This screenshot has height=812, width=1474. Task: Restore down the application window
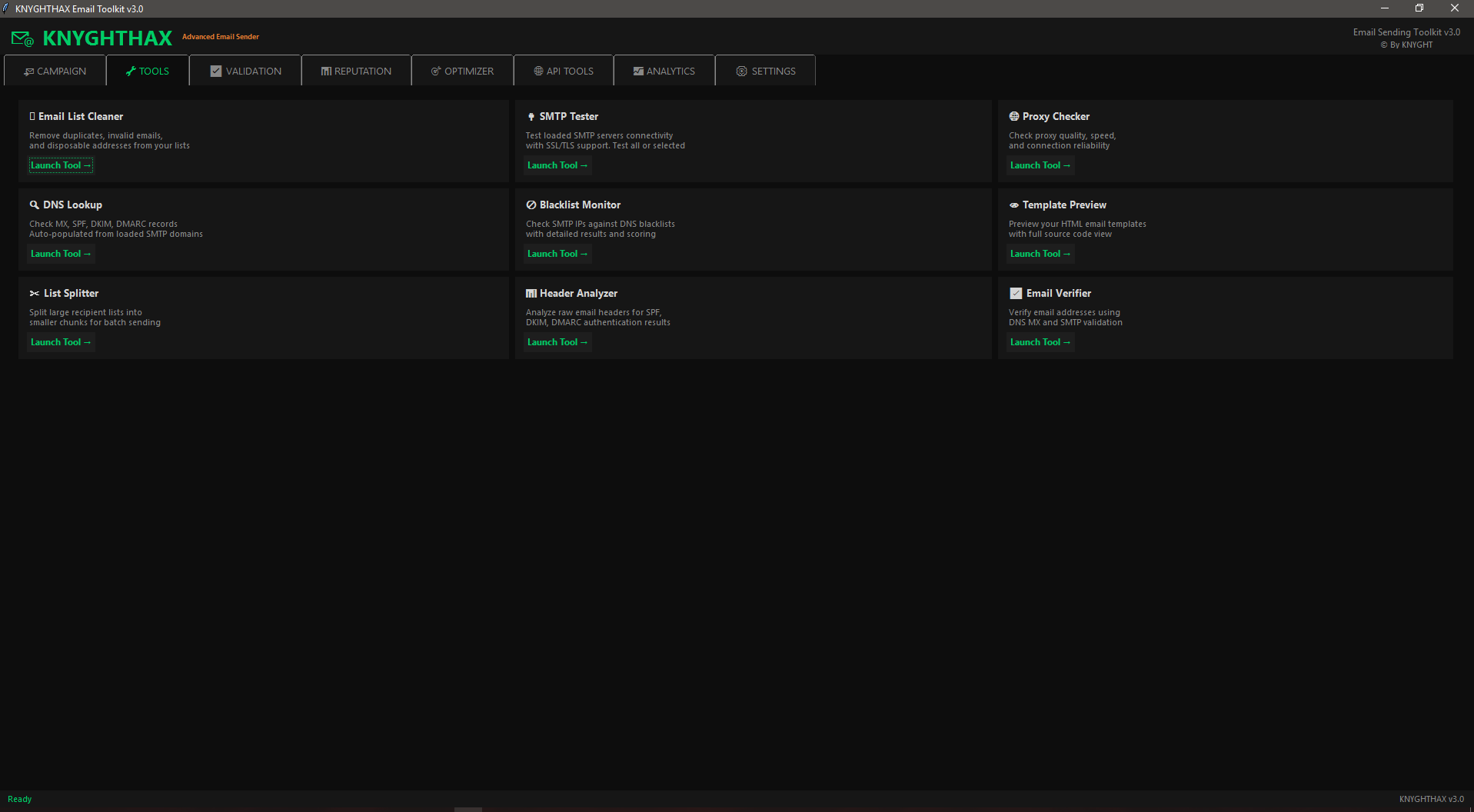(x=1419, y=8)
